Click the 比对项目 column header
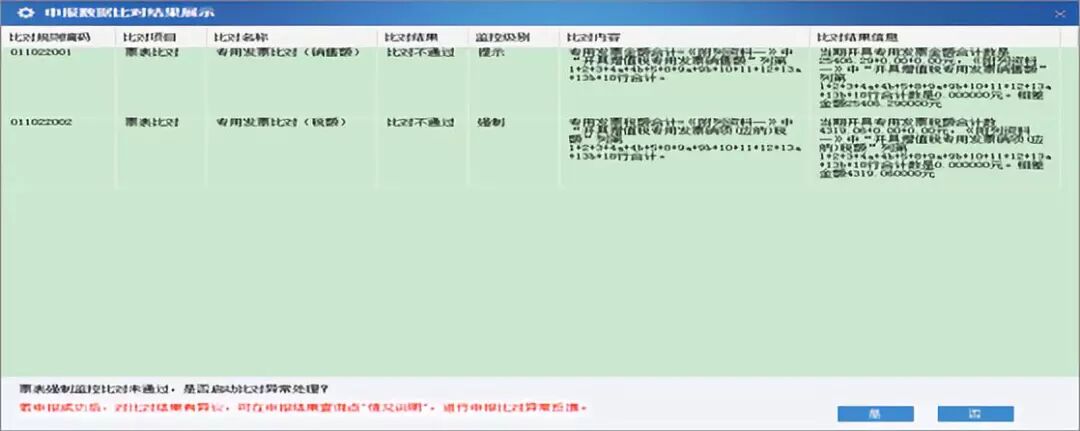This screenshot has width=1080, height=431. 151,36
